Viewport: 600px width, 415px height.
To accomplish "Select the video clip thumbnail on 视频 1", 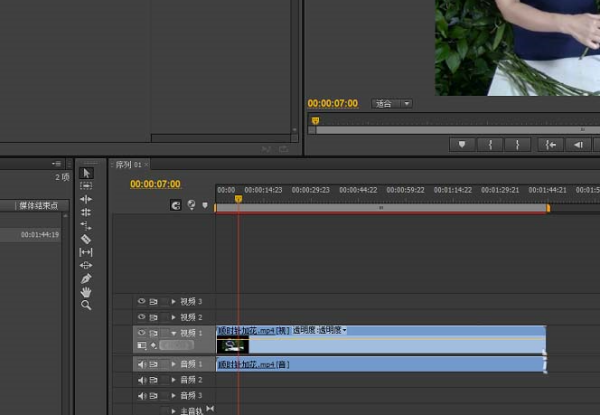I will pyautogui.click(x=233, y=345).
